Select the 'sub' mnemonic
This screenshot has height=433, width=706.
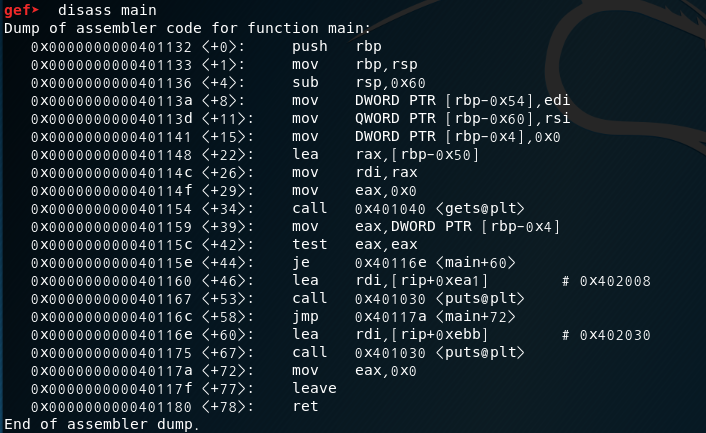pos(305,82)
